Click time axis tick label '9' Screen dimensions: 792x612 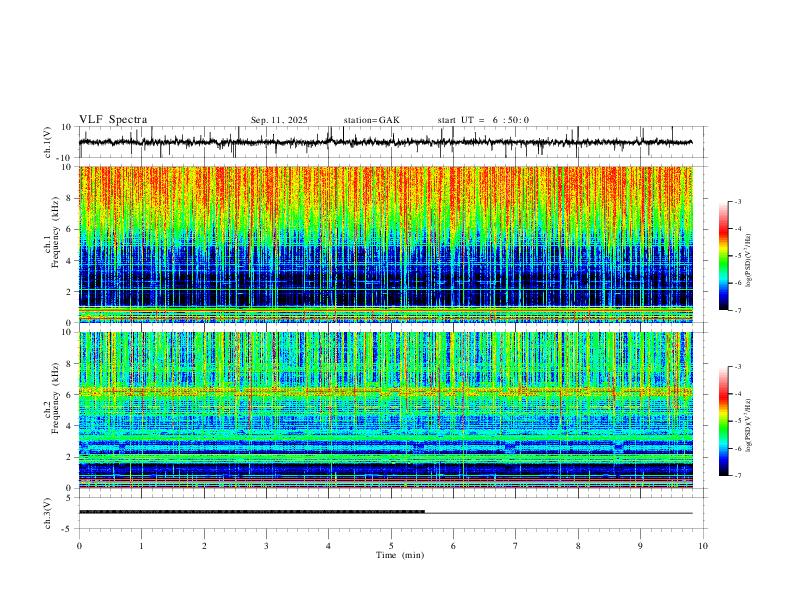click(x=640, y=546)
